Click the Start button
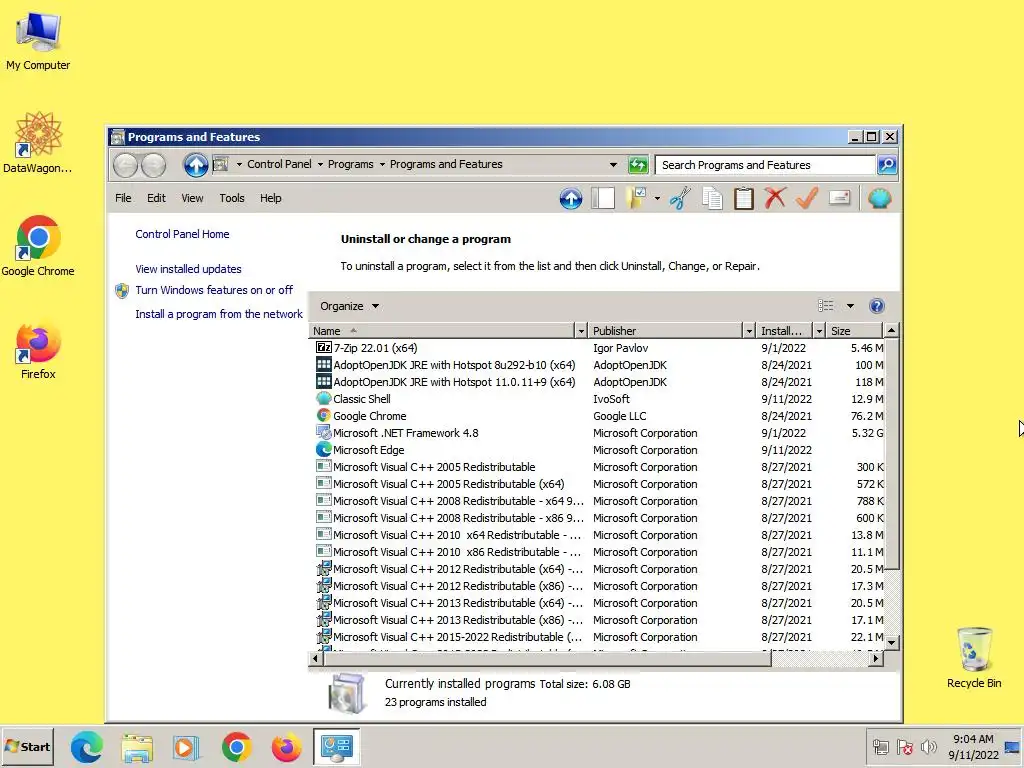Viewport: 1024px width, 768px height. tap(27, 747)
